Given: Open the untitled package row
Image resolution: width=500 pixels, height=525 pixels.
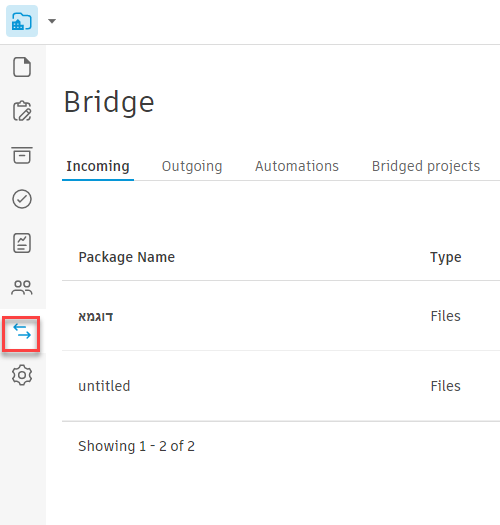Looking at the screenshot, I should (281, 386).
